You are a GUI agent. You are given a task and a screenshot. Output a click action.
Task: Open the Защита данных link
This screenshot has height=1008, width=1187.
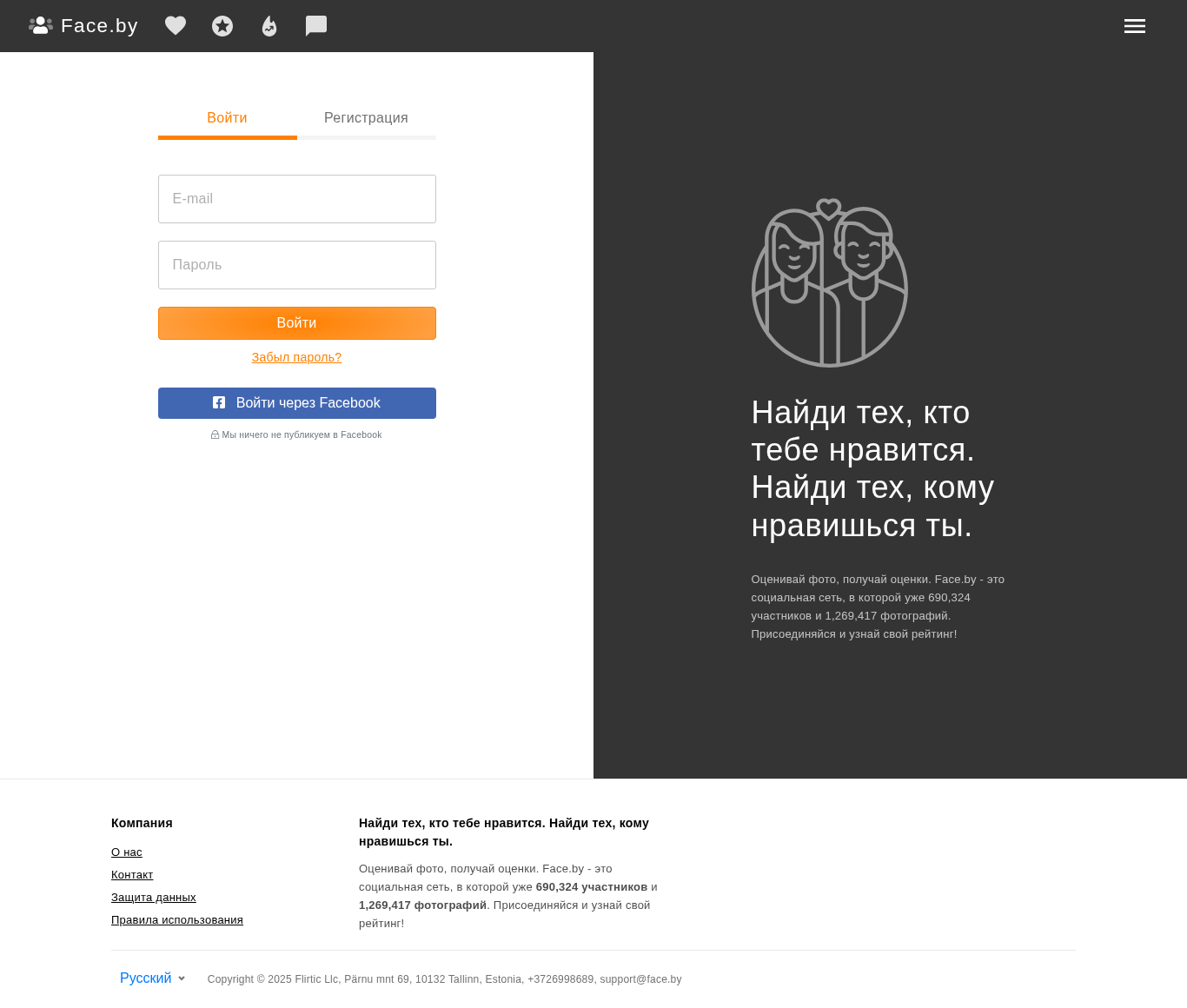154,898
